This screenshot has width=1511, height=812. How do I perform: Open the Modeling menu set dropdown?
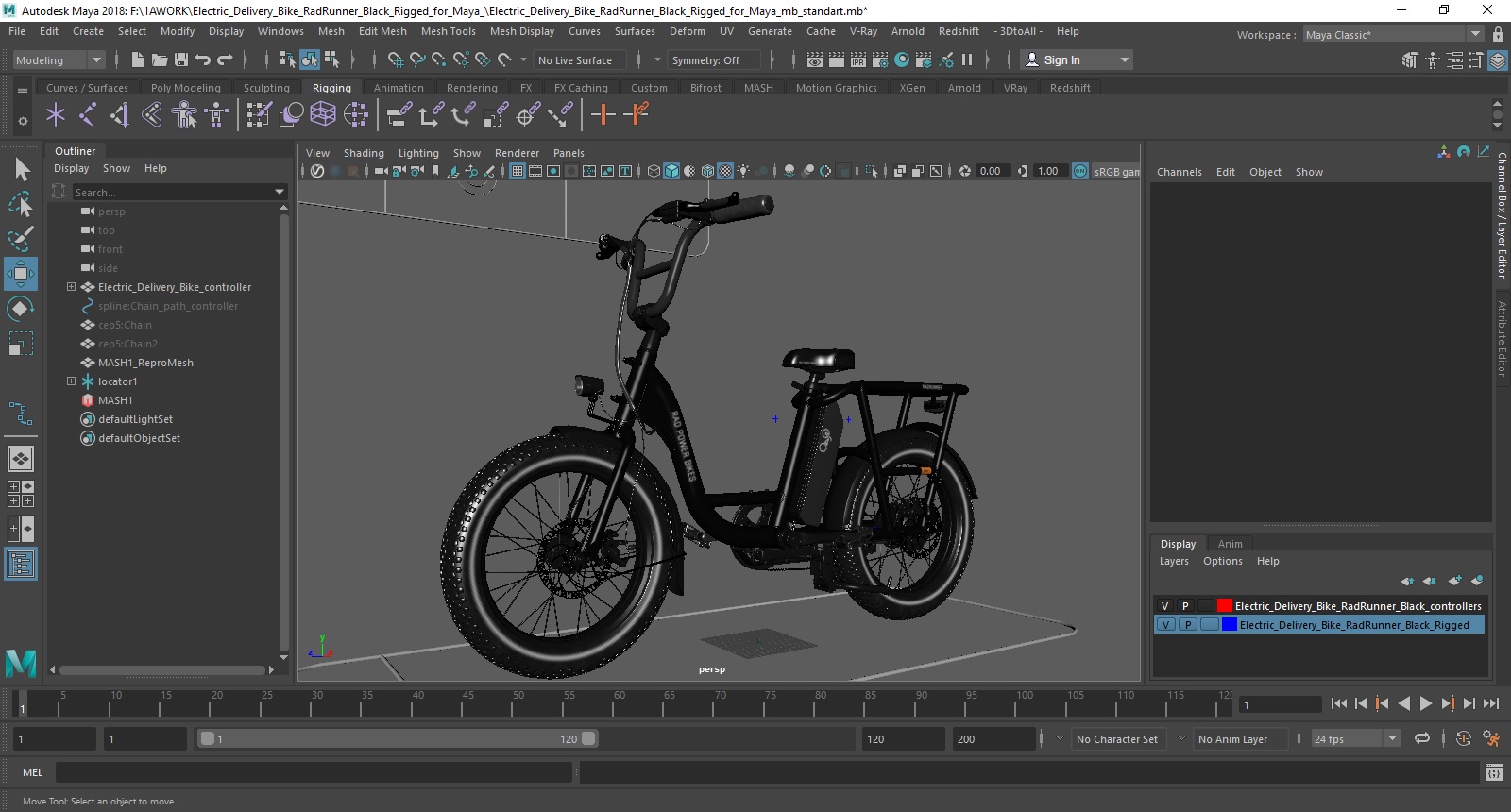pos(59,59)
